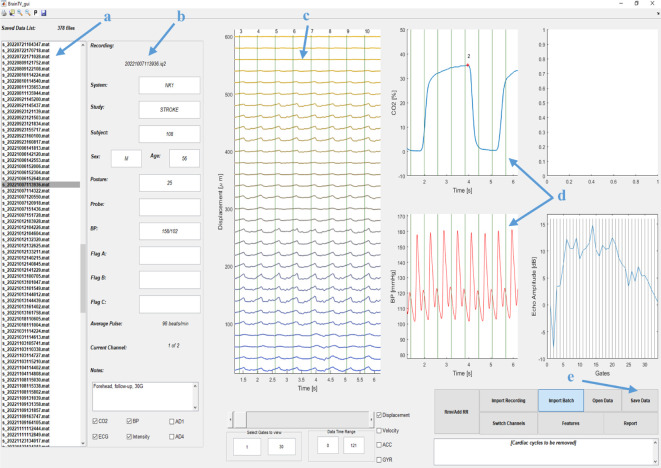The image size is (661, 468).
Task: Click the saved data list scroll-down arrow
Action: click(x=83, y=443)
